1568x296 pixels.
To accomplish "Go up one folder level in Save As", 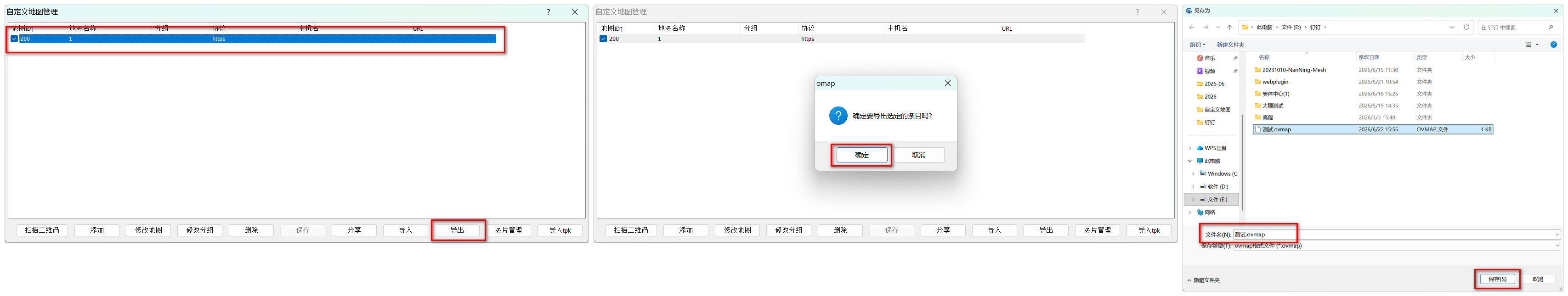I will click(1229, 28).
